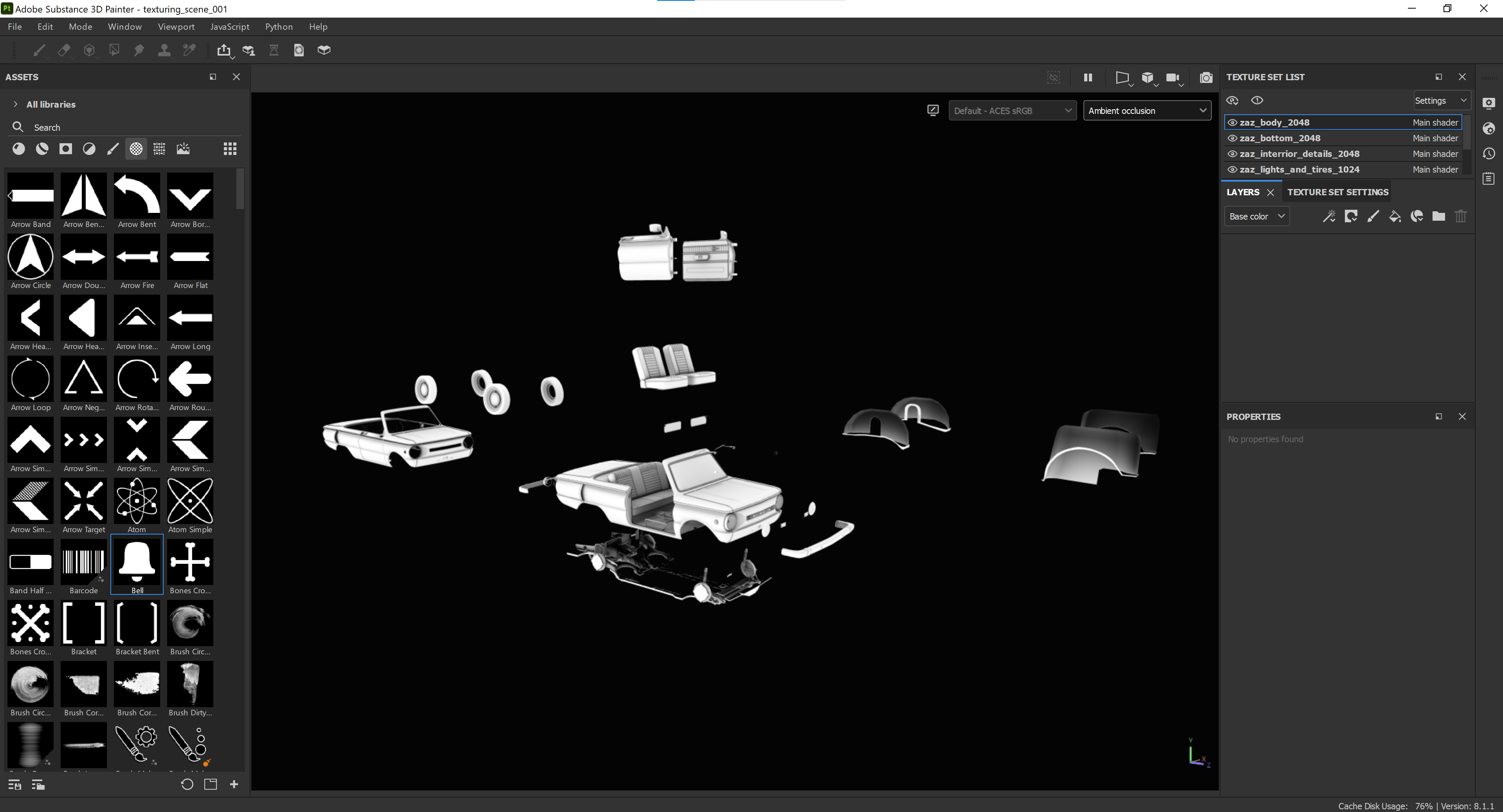Screen dimensions: 1503x812
Task: Open the Base color channel dropdown
Action: click(x=1256, y=216)
